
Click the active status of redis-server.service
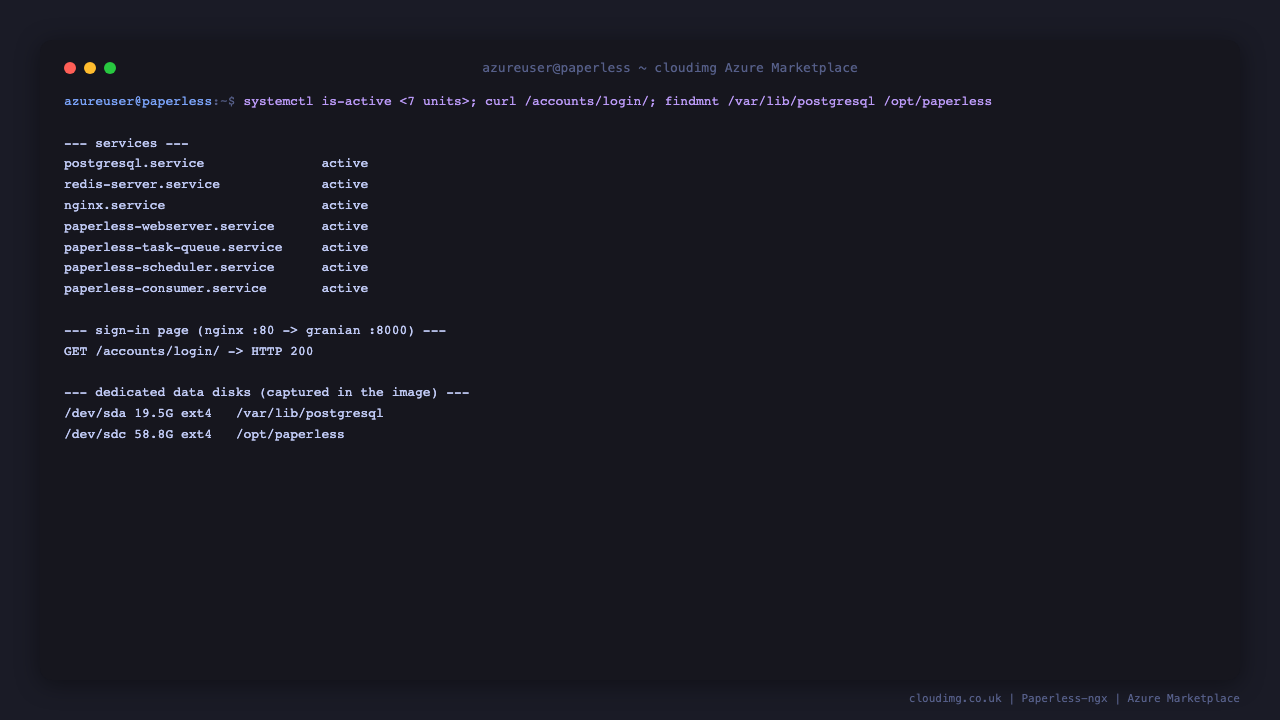[345, 184]
